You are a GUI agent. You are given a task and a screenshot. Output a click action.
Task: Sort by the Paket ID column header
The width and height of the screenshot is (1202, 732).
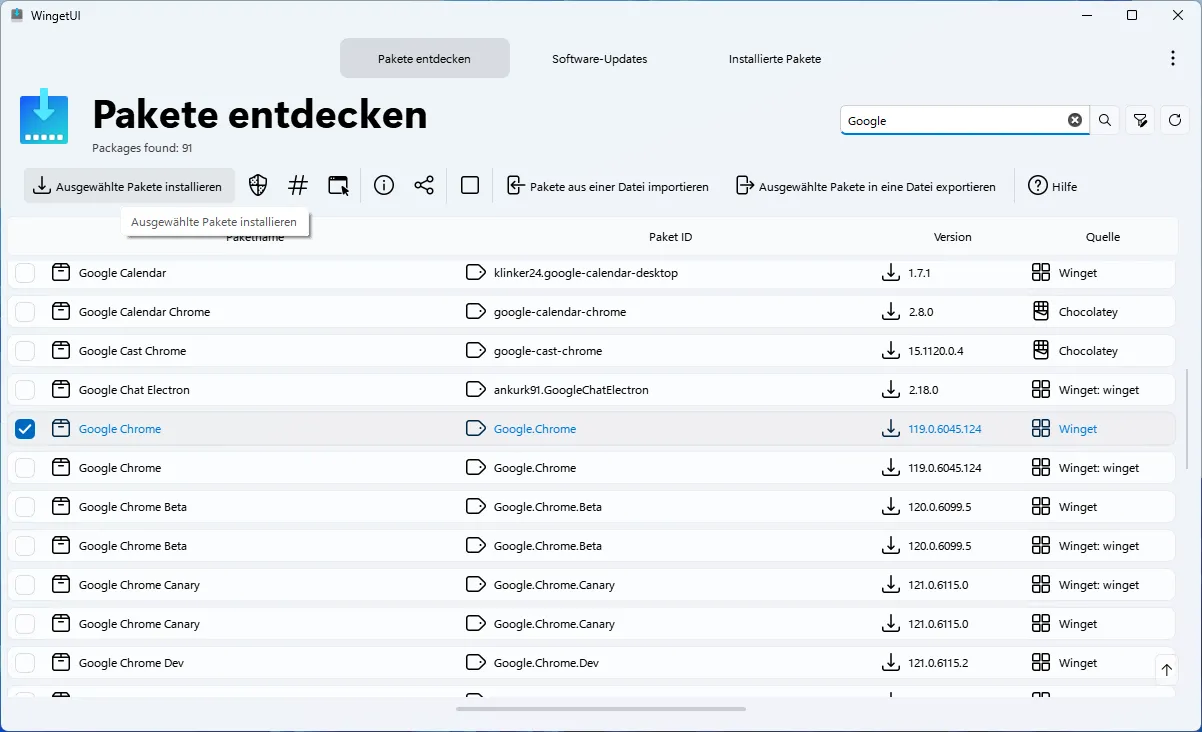(x=670, y=237)
